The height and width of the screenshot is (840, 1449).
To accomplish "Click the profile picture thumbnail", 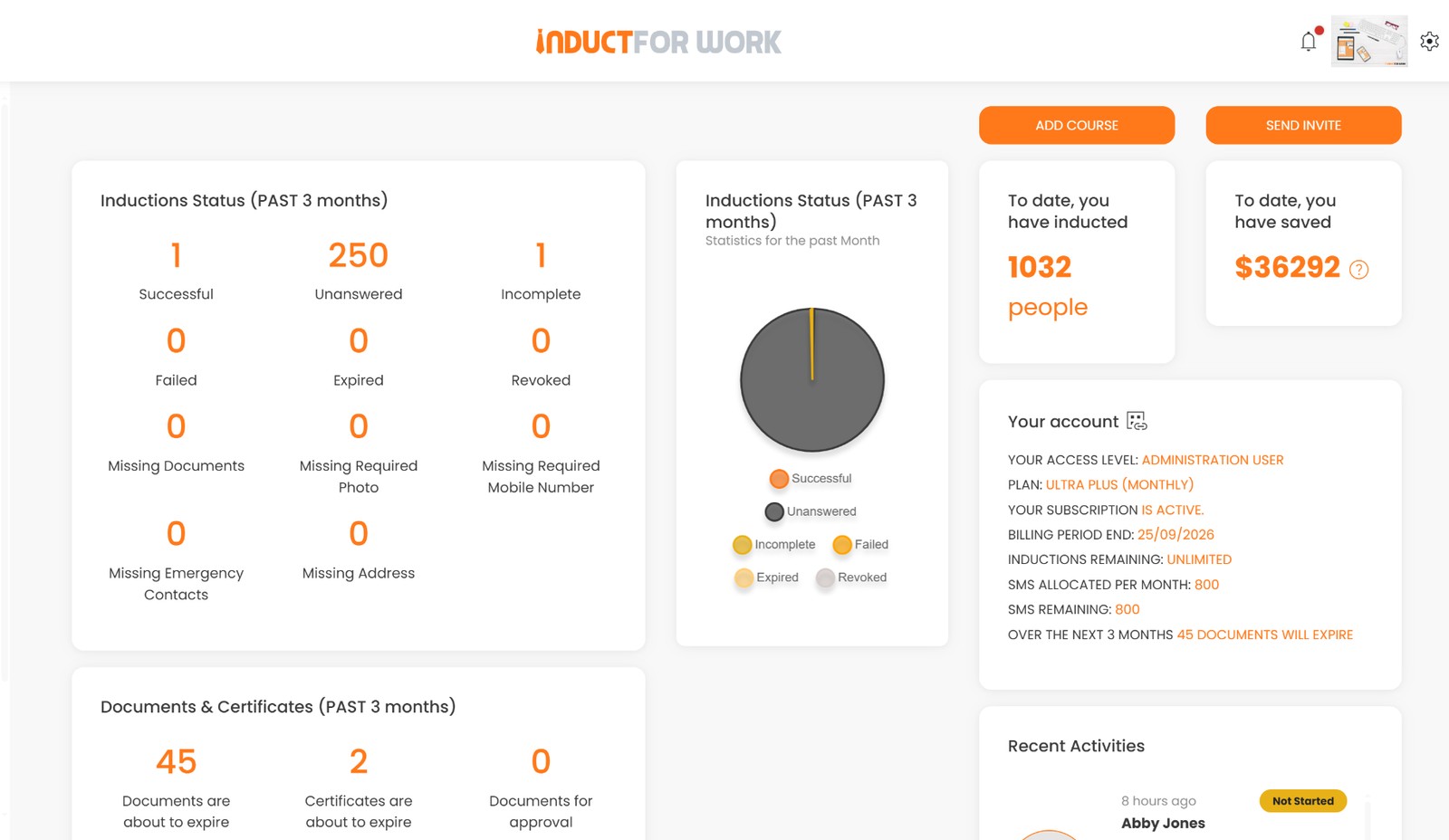I will (1369, 41).
